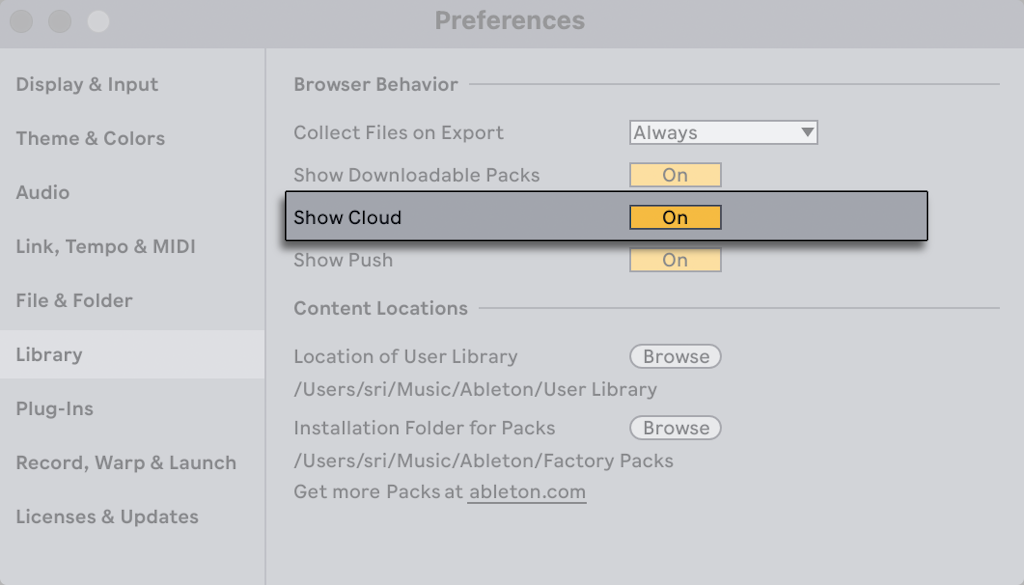Select the Library preferences tab
Viewport: 1024px width, 585px height.
46,355
